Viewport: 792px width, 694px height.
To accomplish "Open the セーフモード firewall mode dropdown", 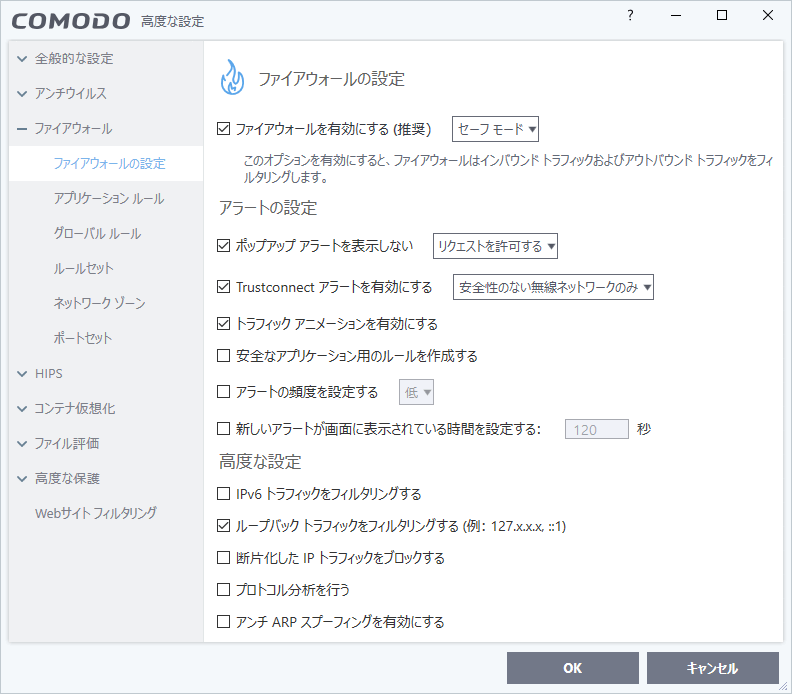I will pos(496,129).
